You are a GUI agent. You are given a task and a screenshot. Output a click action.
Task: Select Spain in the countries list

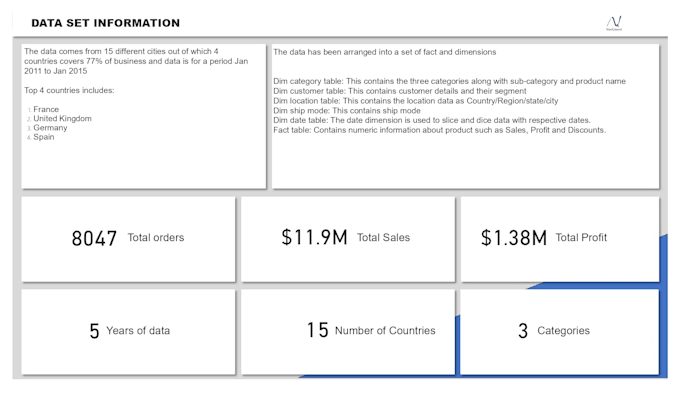click(x=44, y=137)
